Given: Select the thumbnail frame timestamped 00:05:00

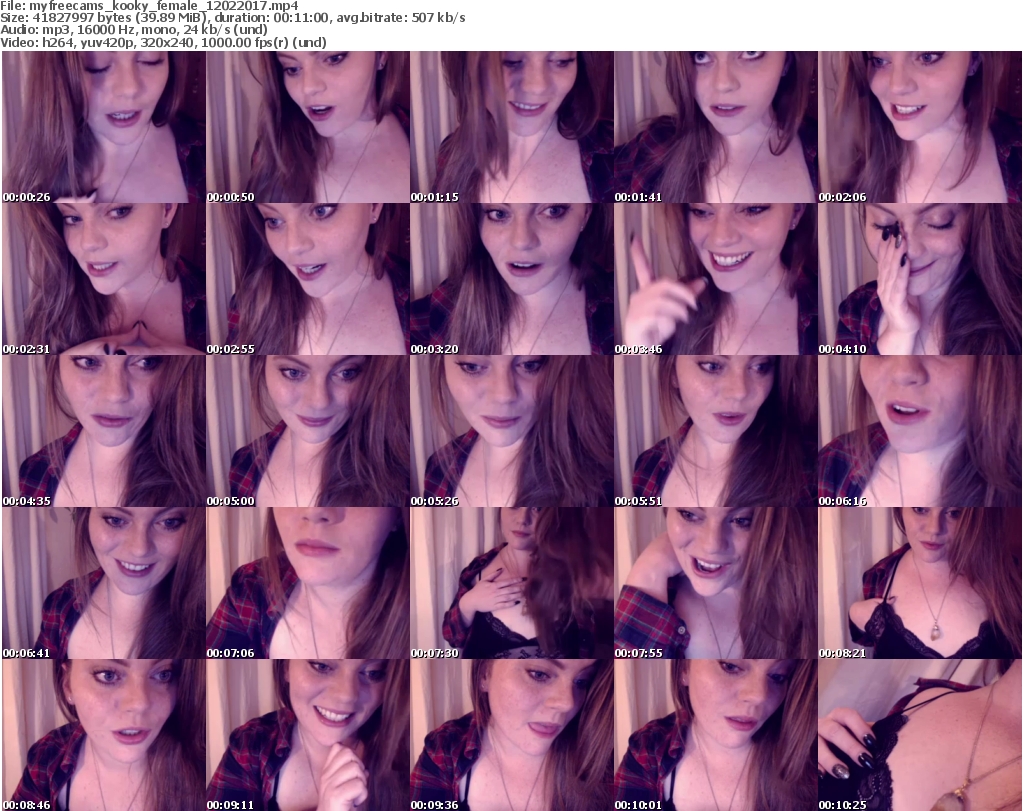Looking at the screenshot, I should point(308,431).
